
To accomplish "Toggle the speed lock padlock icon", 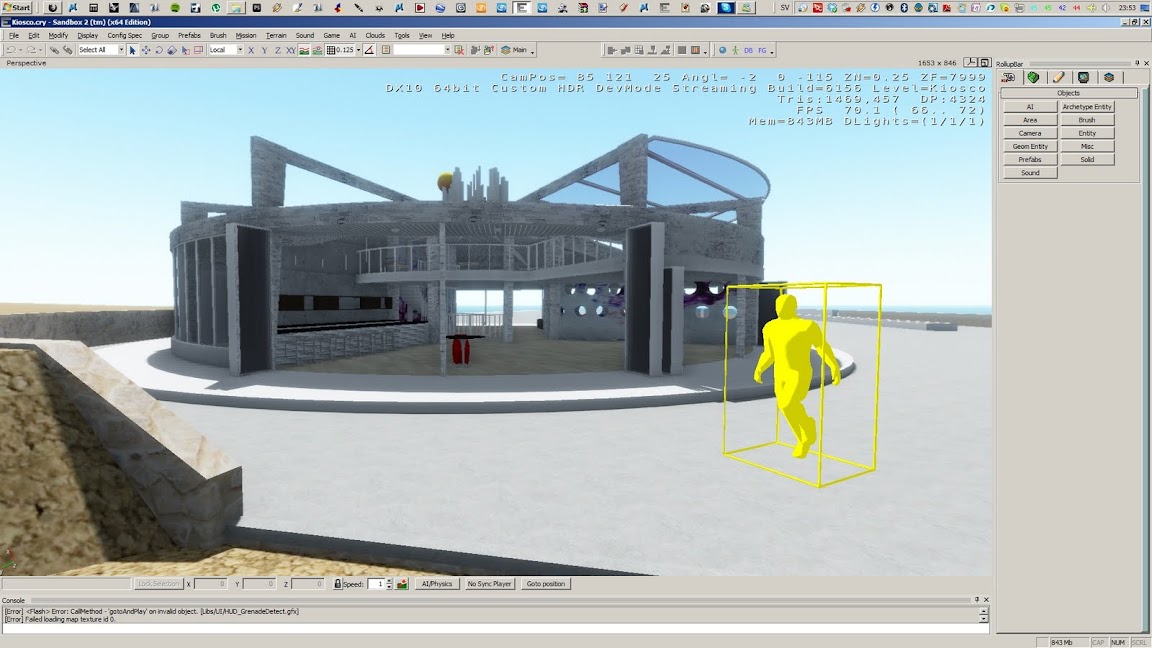I will 337,584.
